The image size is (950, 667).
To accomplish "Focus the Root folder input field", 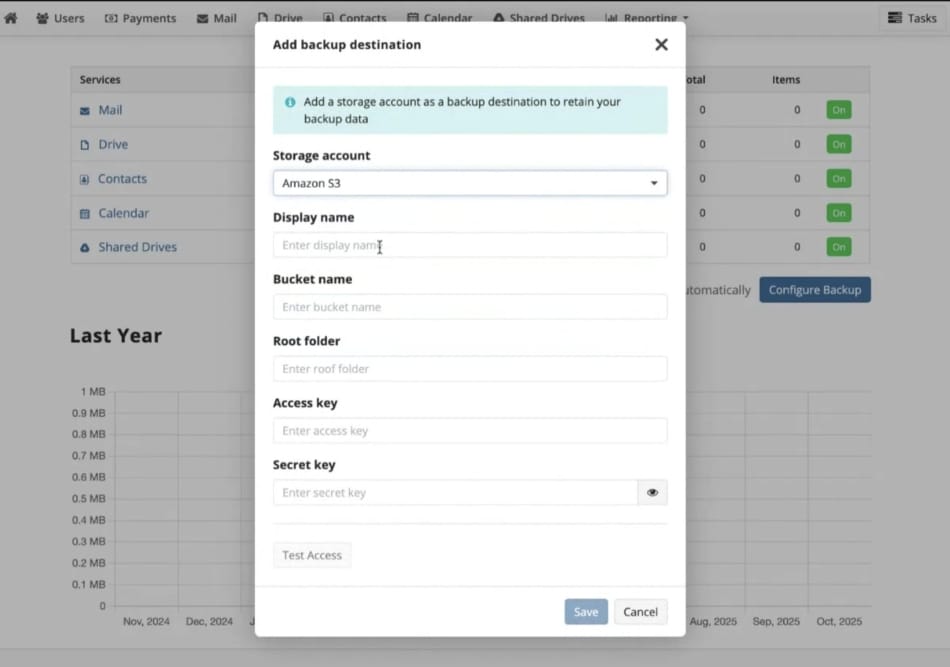I will [470, 368].
